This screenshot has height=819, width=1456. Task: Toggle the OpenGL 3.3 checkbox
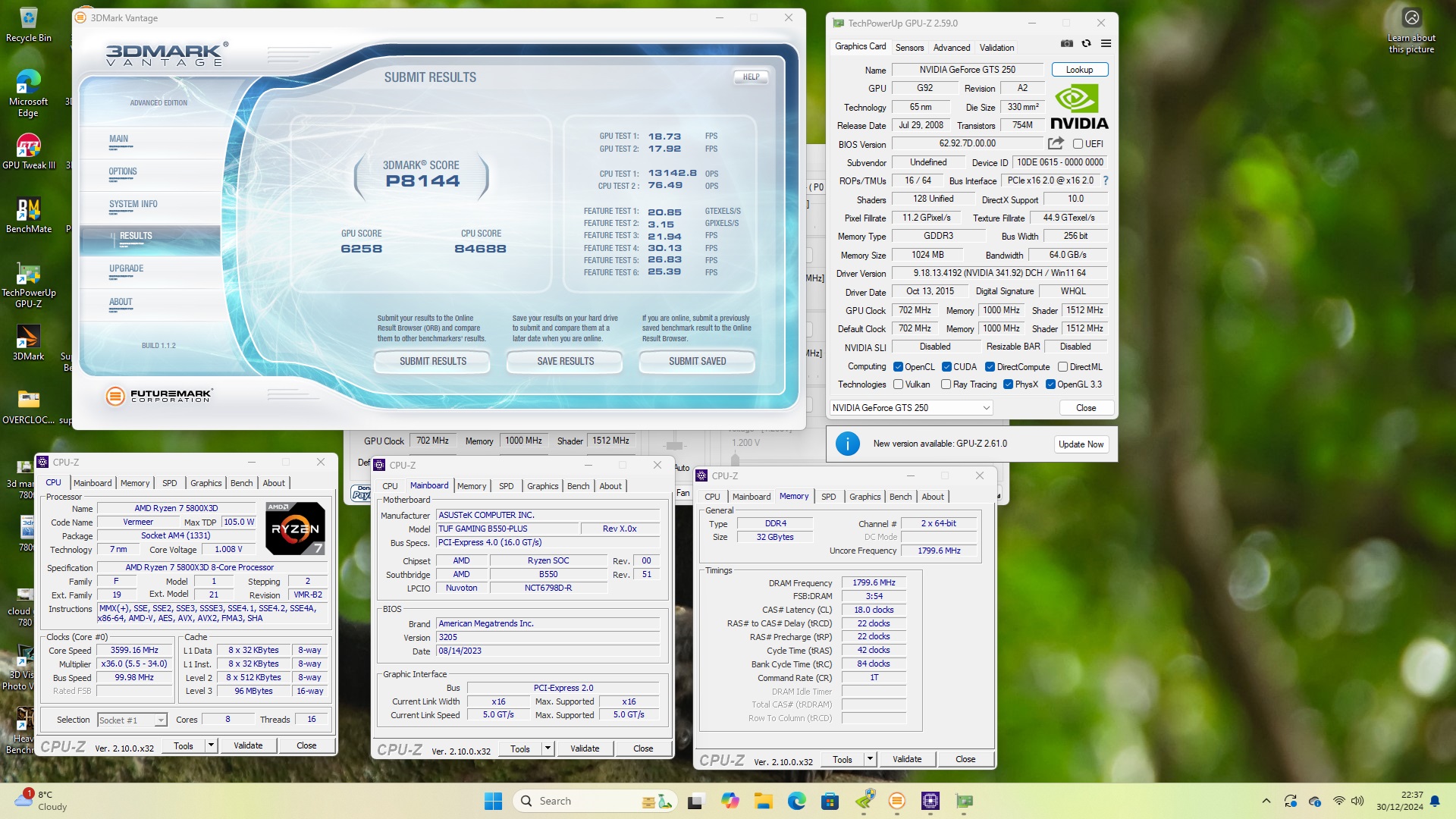coord(1050,384)
